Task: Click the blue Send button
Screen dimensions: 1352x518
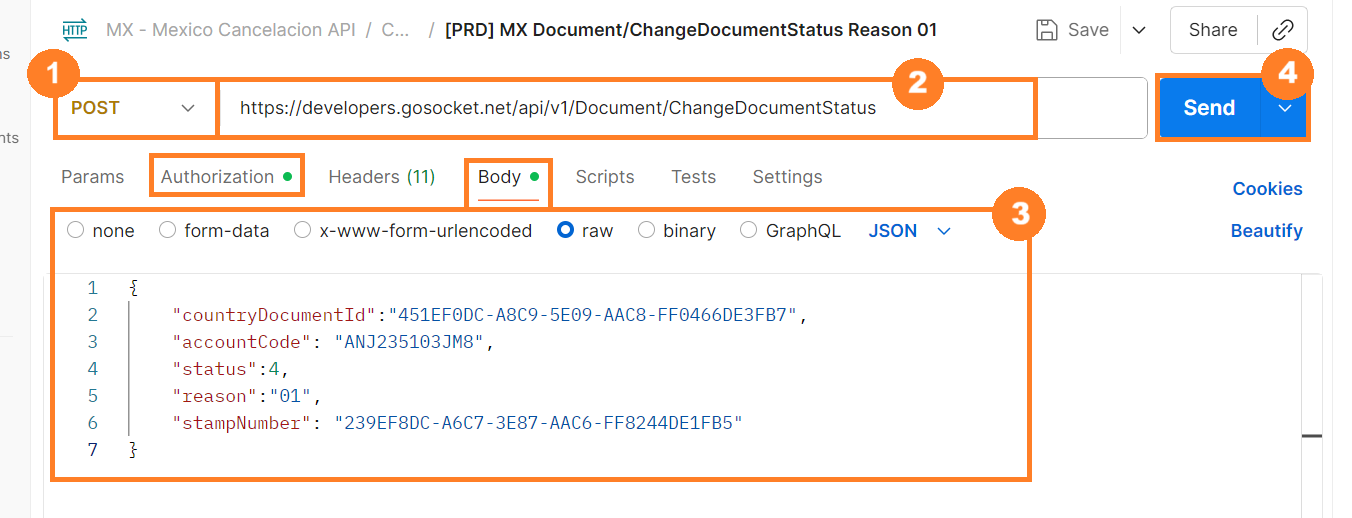Action: 1209,107
